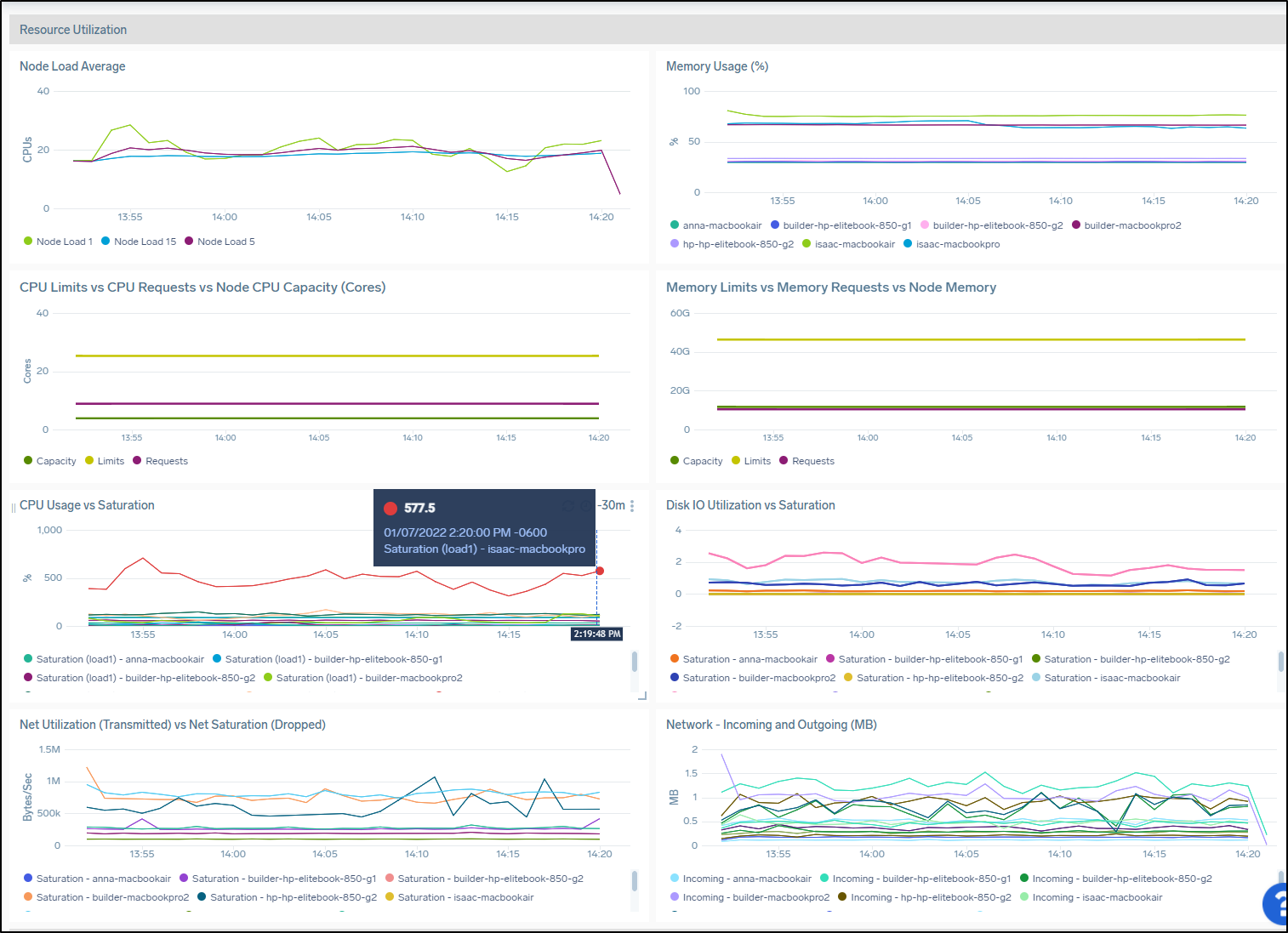Select Saturation (load1) - builder-hp-elitebook-850-g1 legend entry
Viewport: 1288px width, 933px height.
(328, 659)
